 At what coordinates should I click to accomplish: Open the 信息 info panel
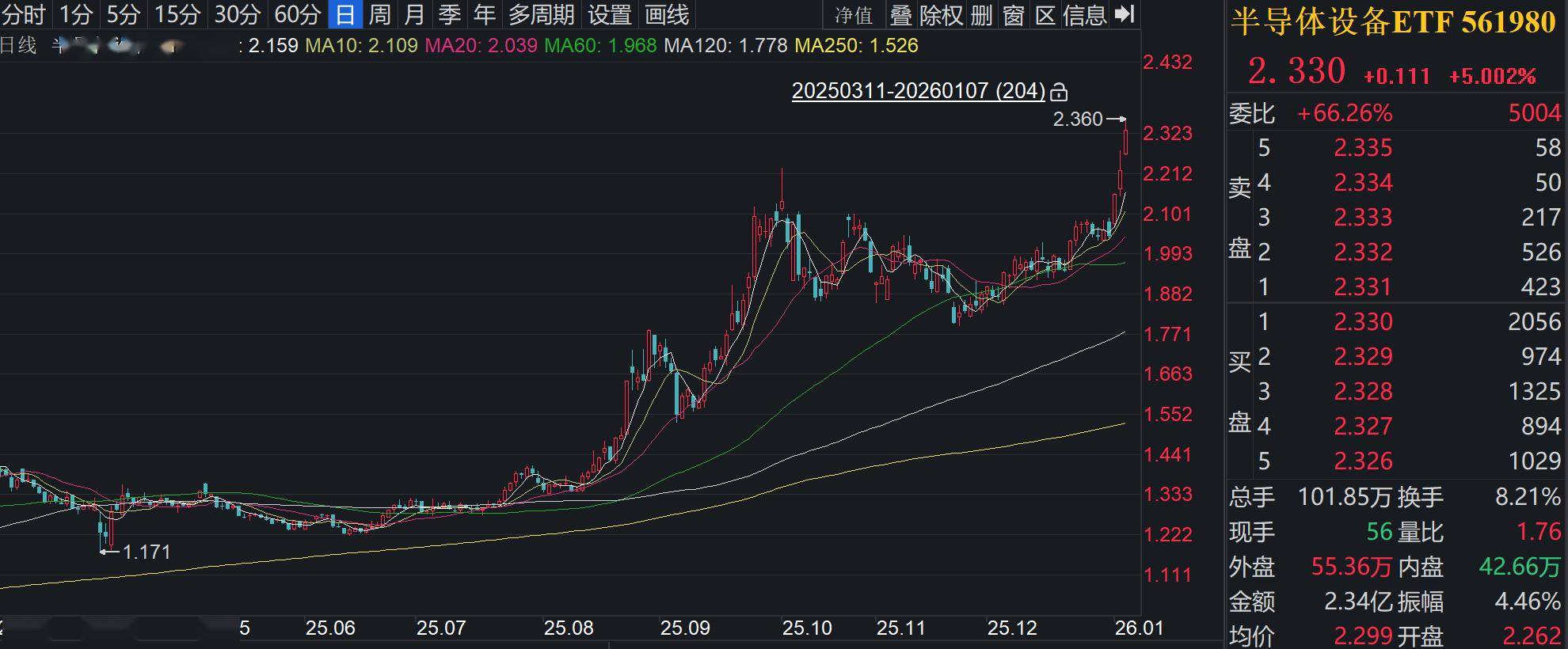[x=1084, y=15]
